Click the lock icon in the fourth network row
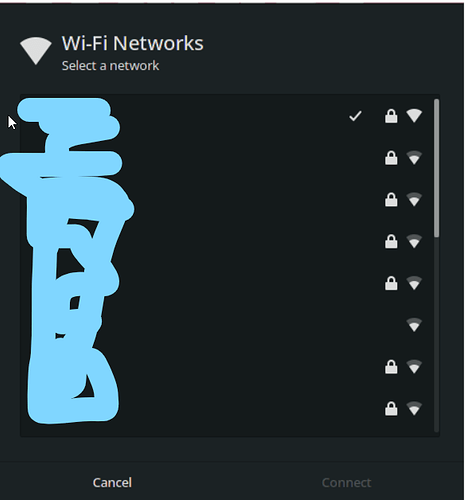Viewport: 465px width, 500px height. [391, 241]
